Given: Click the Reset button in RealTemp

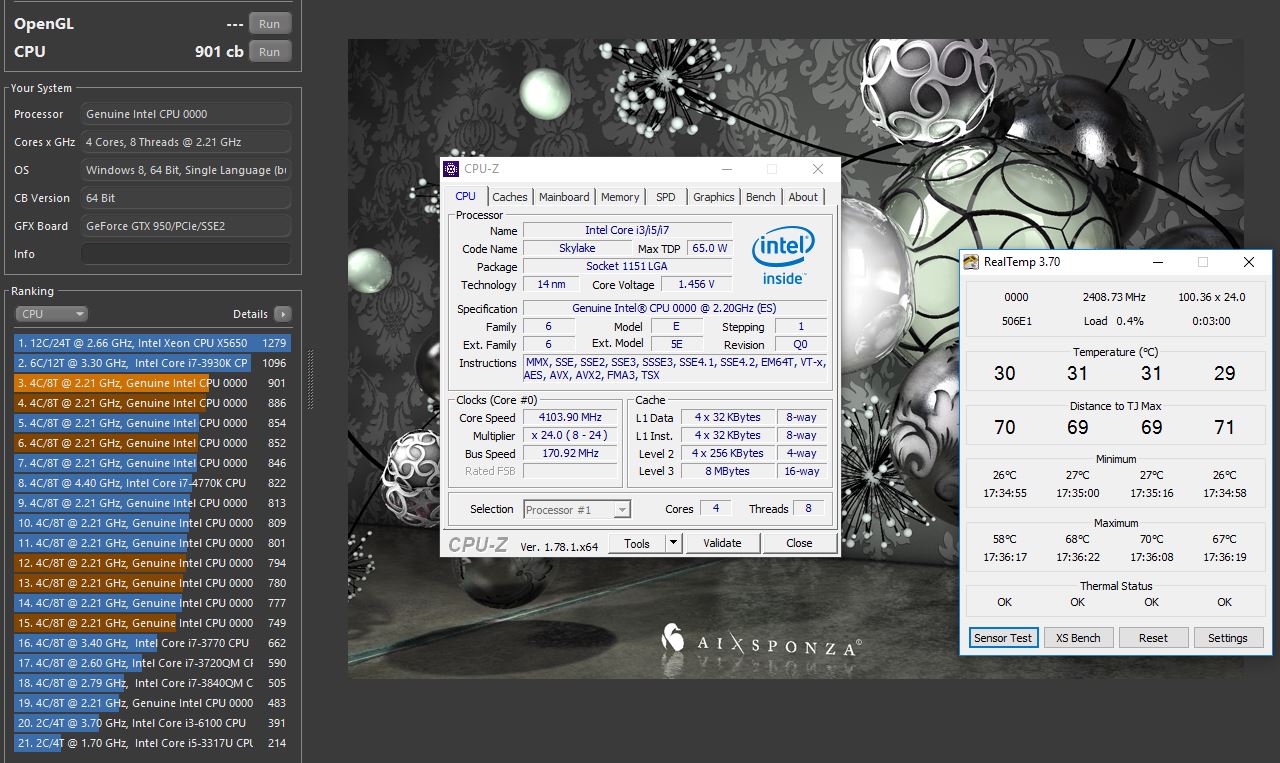Looking at the screenshot, I should click(x=1153, y=638).
